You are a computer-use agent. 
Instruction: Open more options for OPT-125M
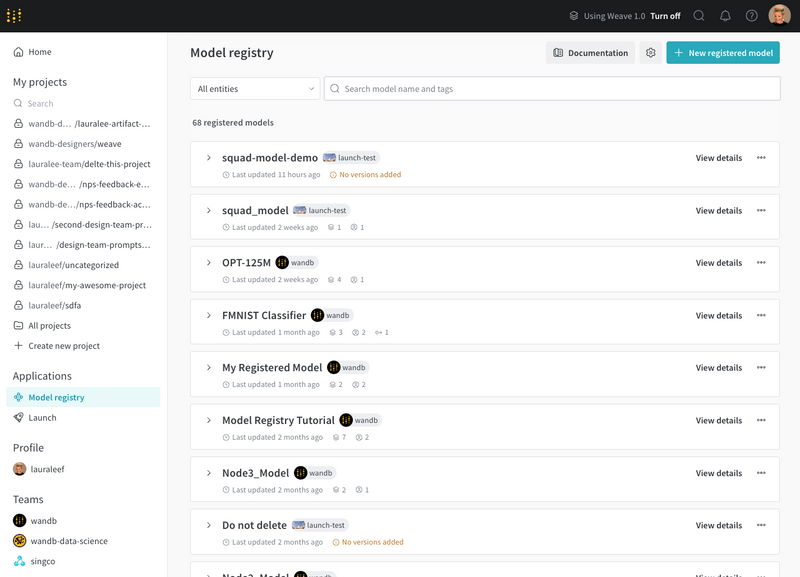[761, 263]
